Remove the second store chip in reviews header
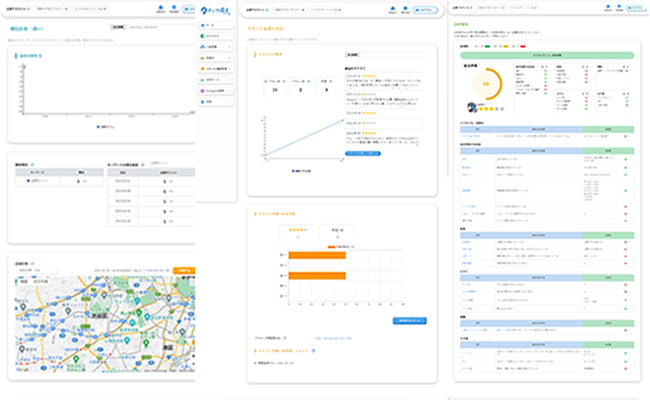 339,10
